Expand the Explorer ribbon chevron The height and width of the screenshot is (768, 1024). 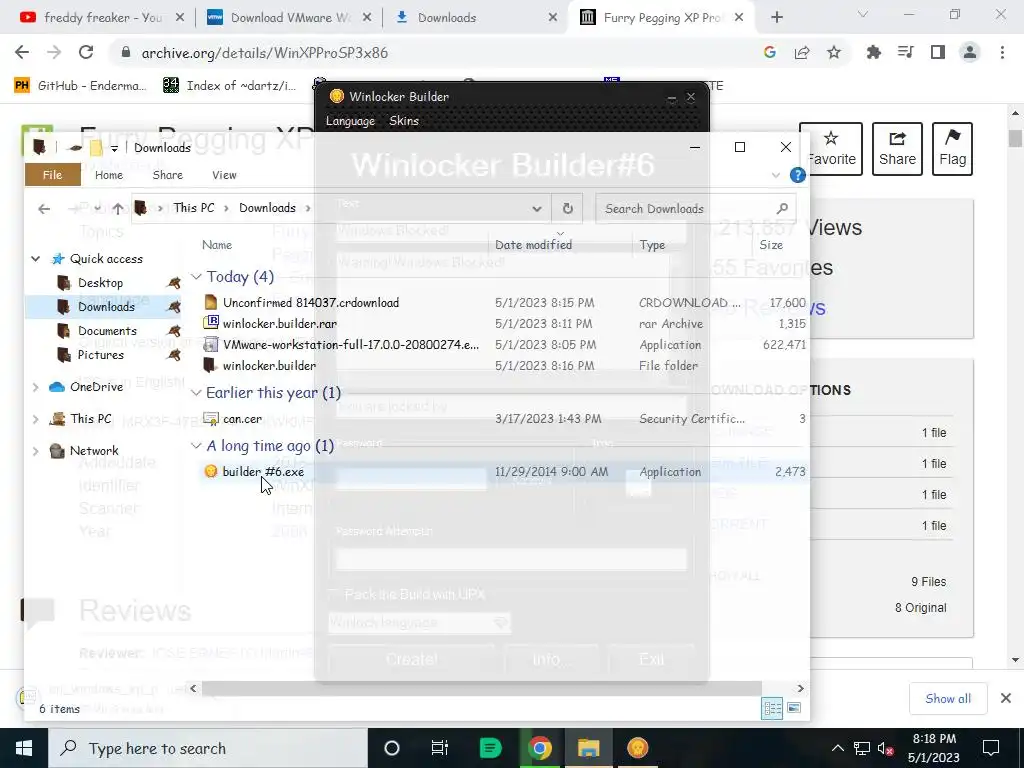(776, 175)
